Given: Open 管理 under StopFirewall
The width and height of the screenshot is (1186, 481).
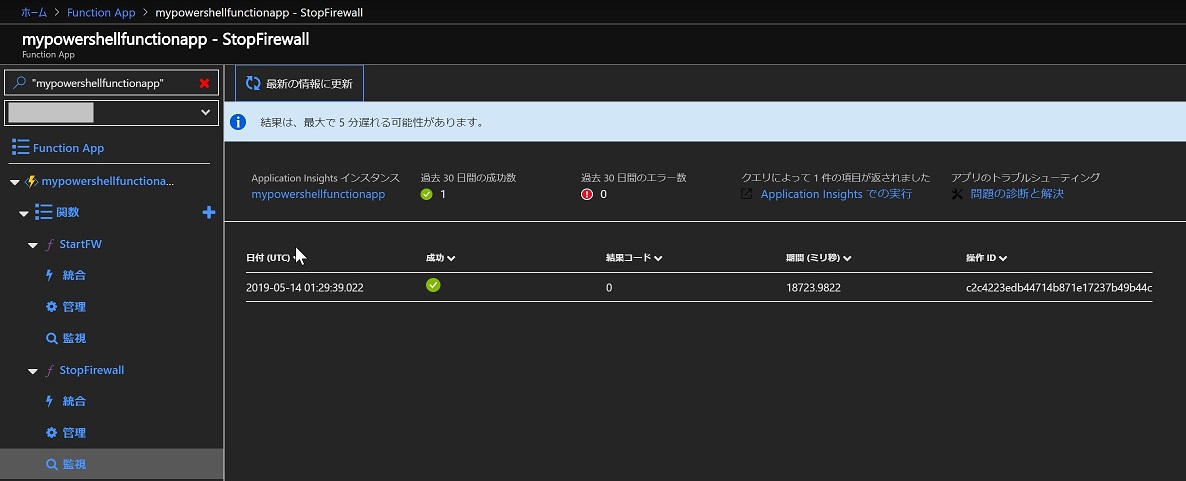Looking at the screenshot, I should [x=74, y=433].
